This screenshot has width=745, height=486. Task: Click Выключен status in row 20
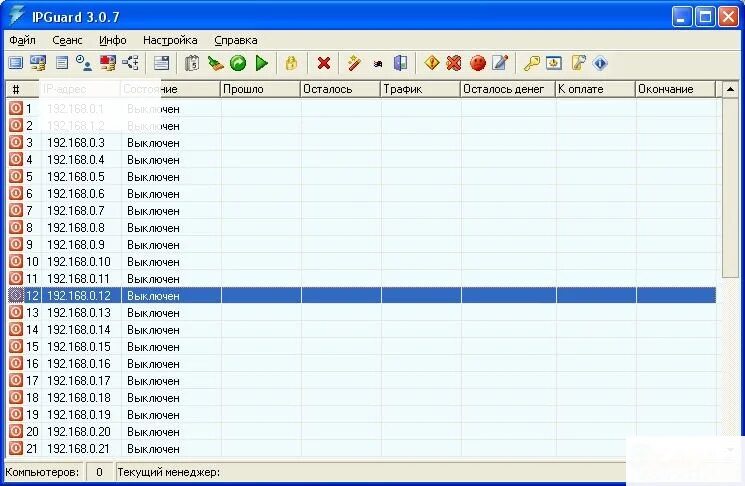[153, 432]
